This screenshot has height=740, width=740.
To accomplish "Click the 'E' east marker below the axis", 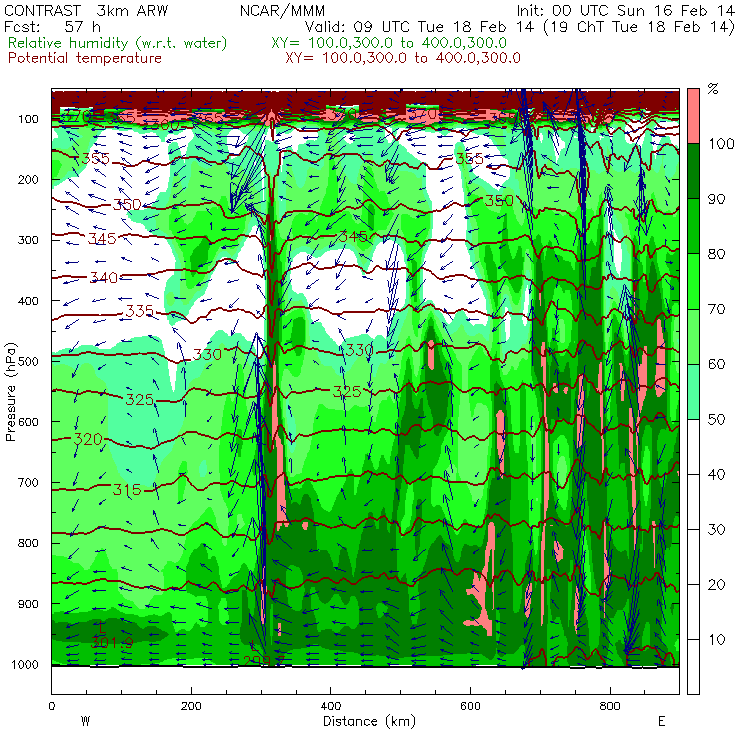I will point(662,721).
